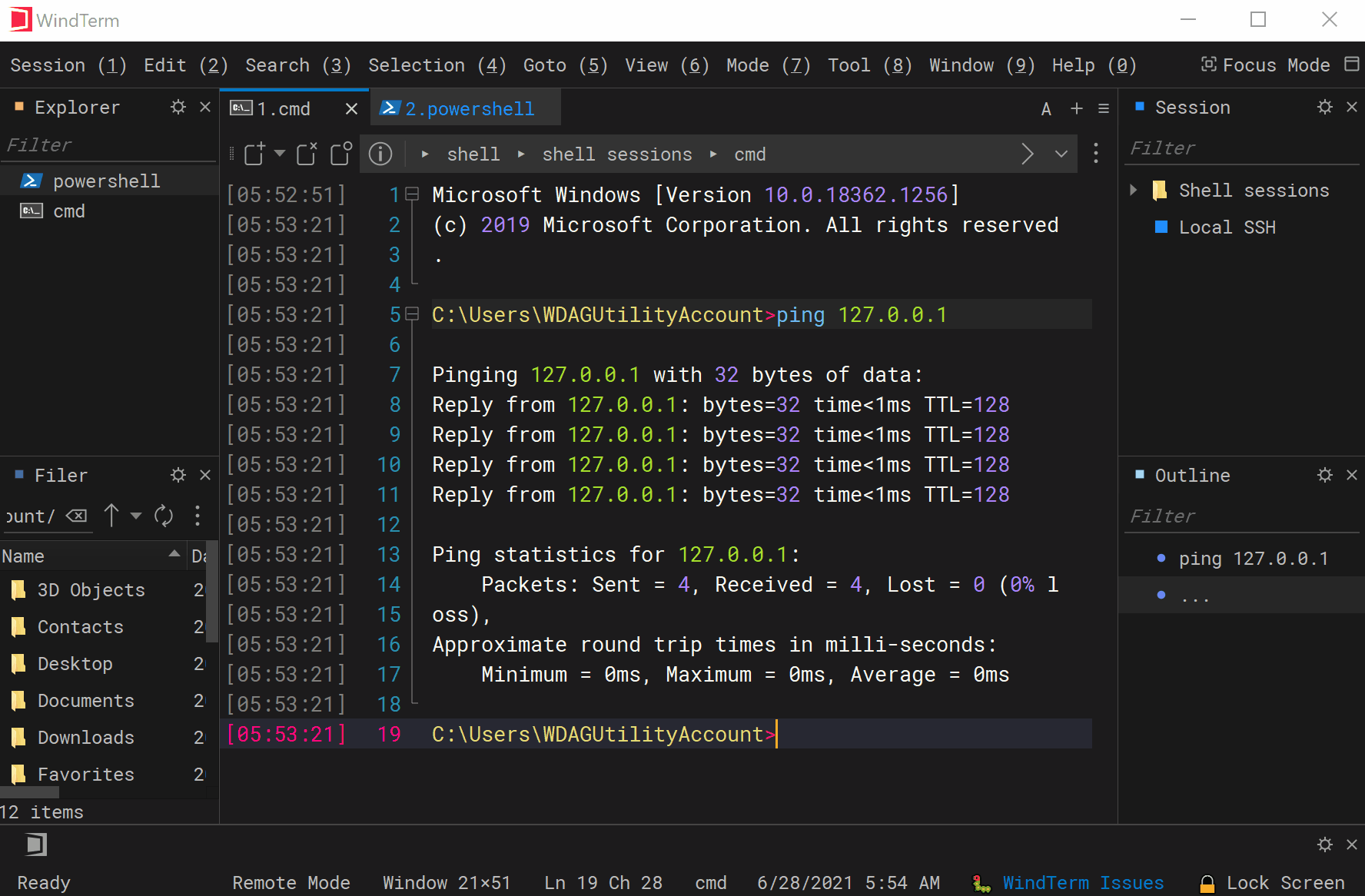Open Explorer panel settings gear
1365x896 pixels.
(178, 107)
